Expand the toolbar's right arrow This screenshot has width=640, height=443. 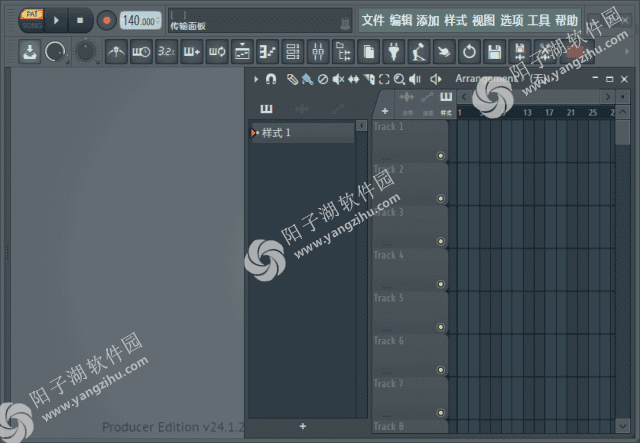627,51
